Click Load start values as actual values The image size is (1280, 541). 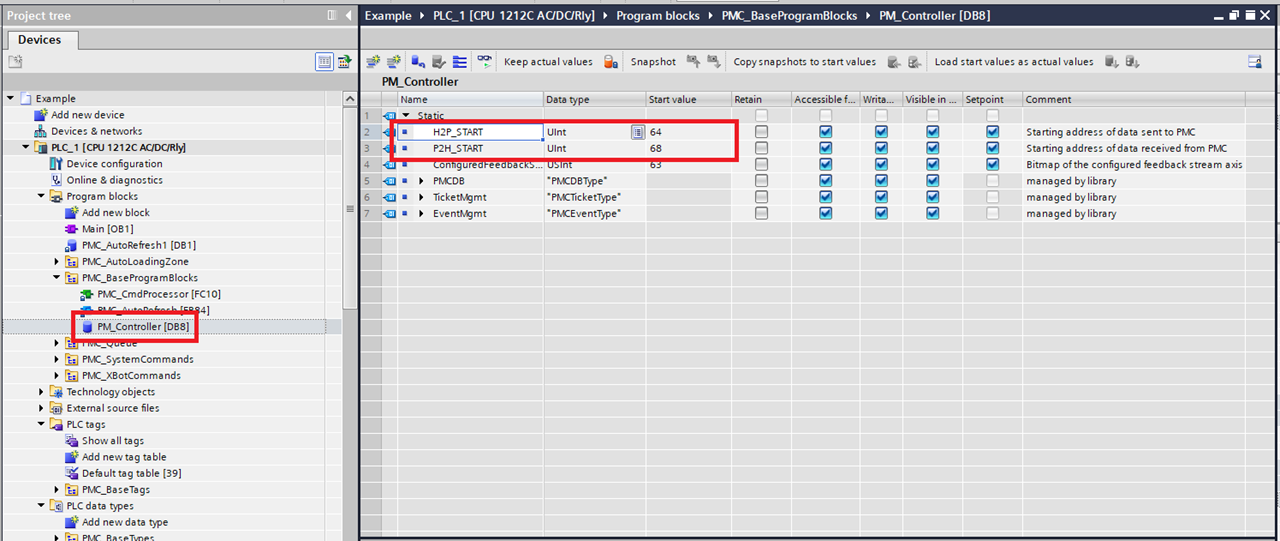[x=1013, y=62]
